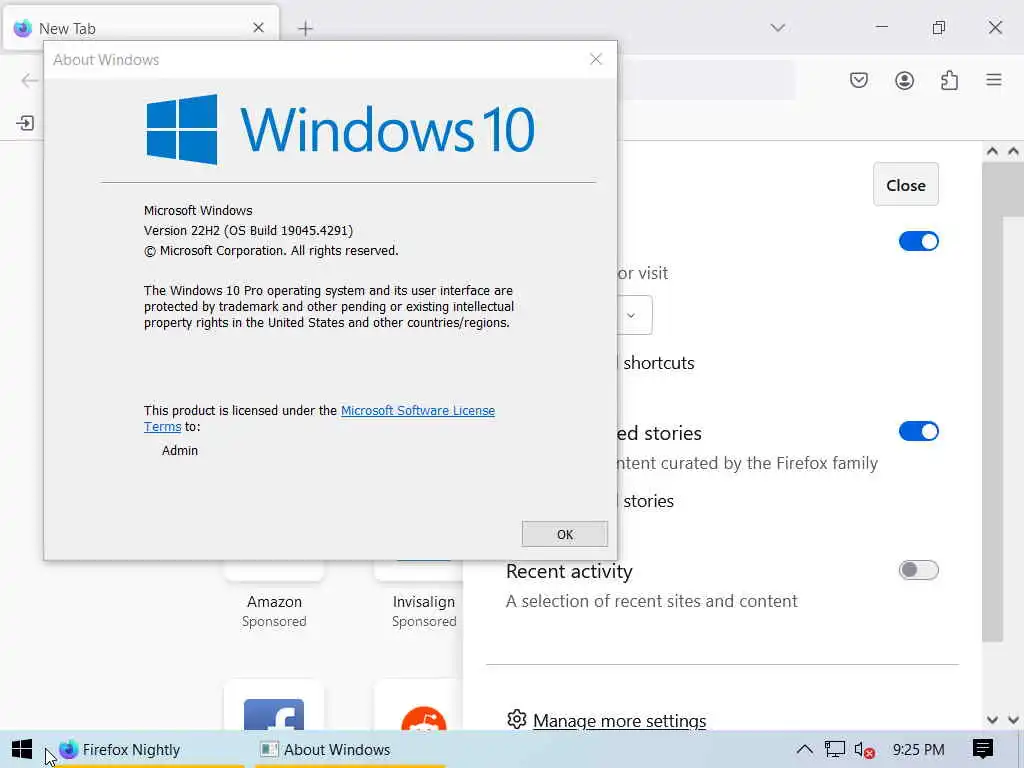Click the scroll down arrow in settings panel
Viewport: 1024px width, 768px height.
[x=992, y=720]
